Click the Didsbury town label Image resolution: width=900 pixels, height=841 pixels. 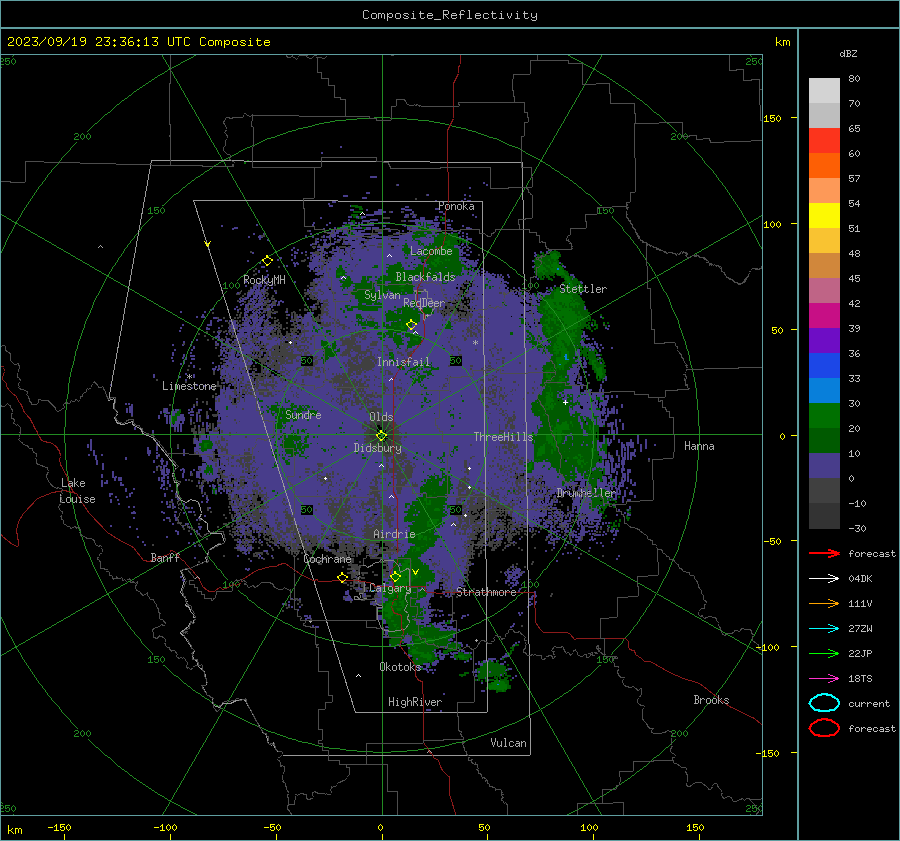point(377,448)
